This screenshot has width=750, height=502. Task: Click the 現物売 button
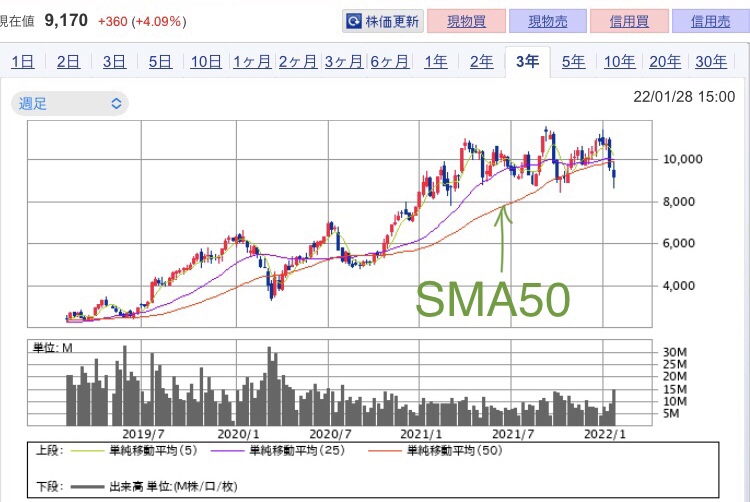coord(548,22)
